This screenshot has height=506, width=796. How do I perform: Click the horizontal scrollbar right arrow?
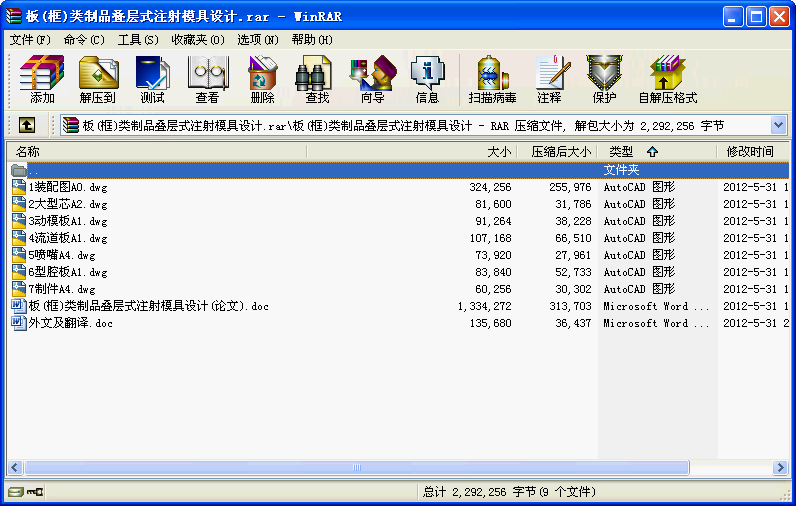click(x=781, y=467)
